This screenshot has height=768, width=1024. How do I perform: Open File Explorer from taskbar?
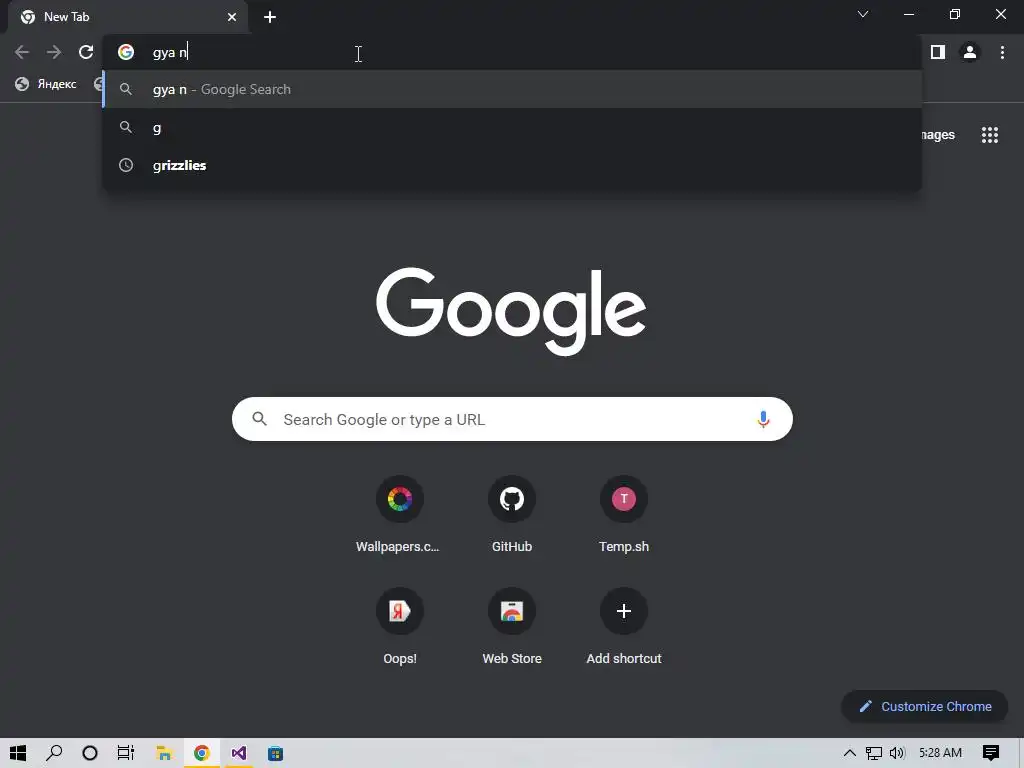click(x=164, y=753)
